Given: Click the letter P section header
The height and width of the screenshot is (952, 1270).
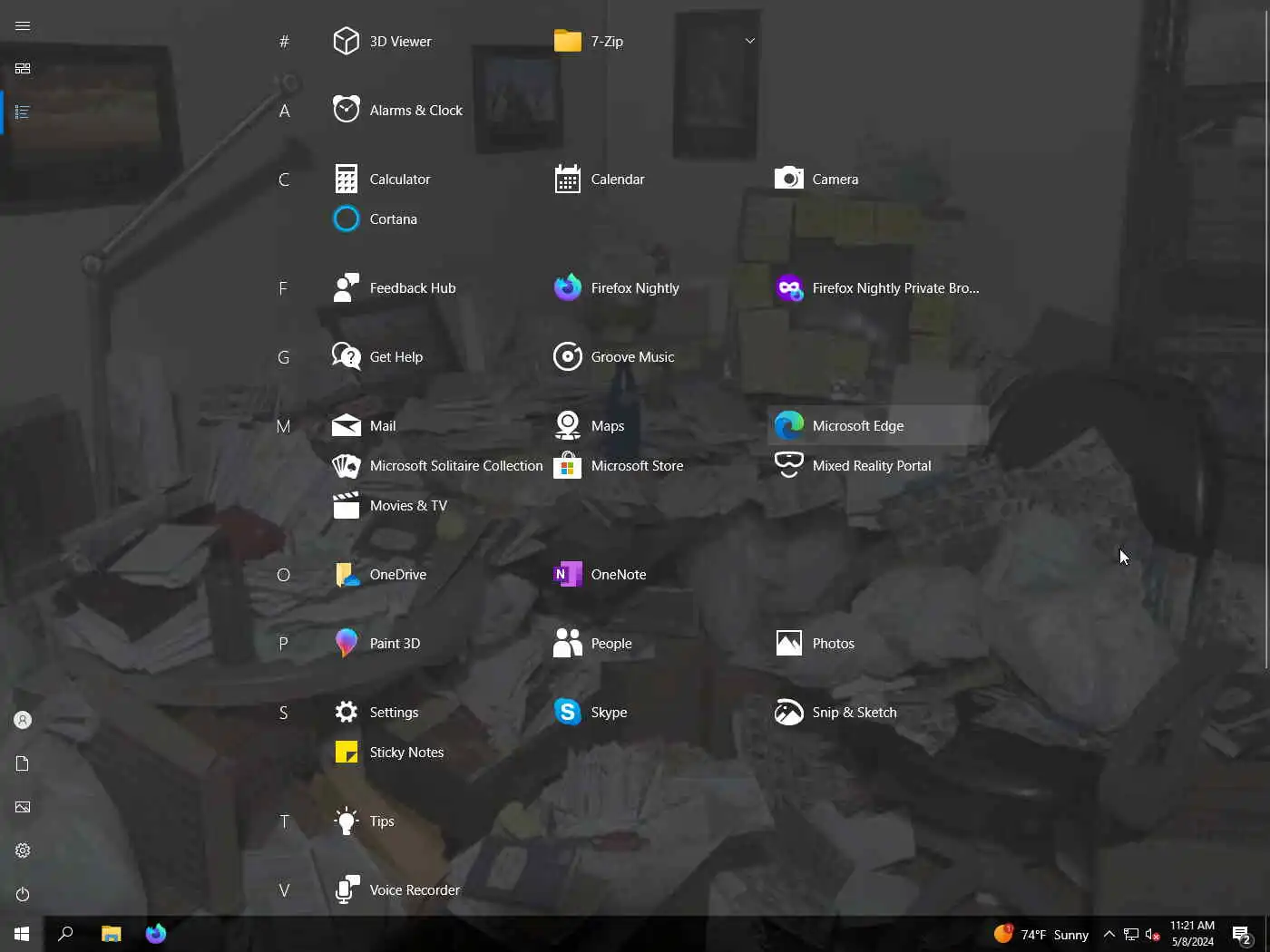Looking at the screenshot, I should [284, 644].
